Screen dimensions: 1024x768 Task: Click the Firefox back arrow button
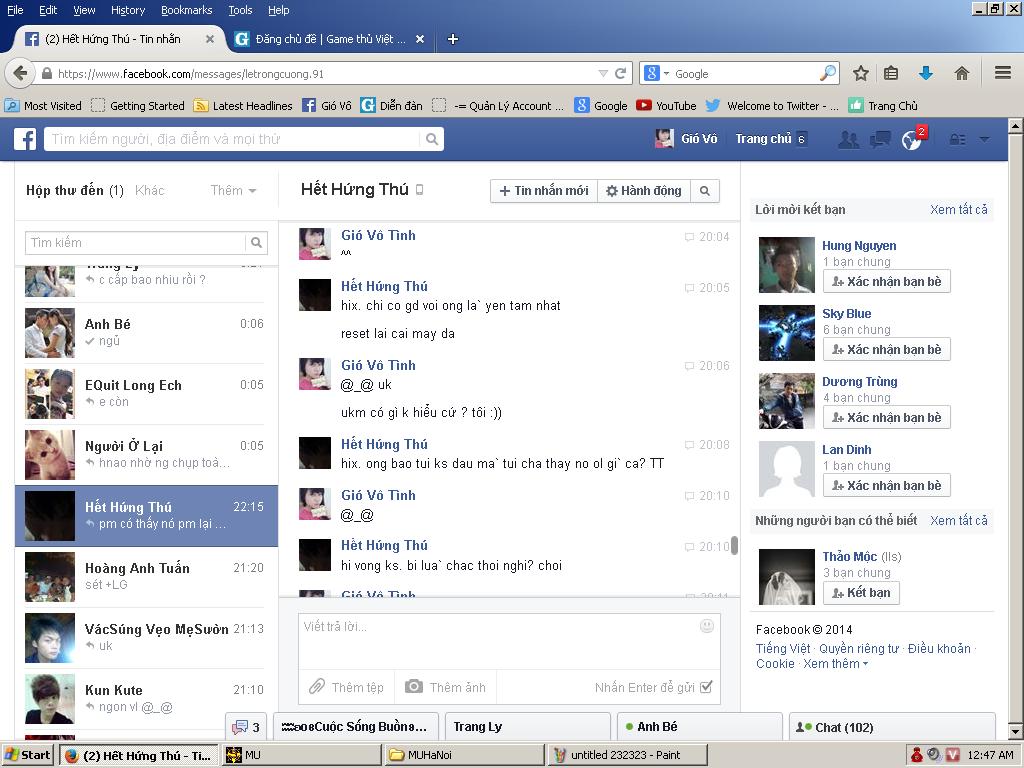[x=20, y=73]
